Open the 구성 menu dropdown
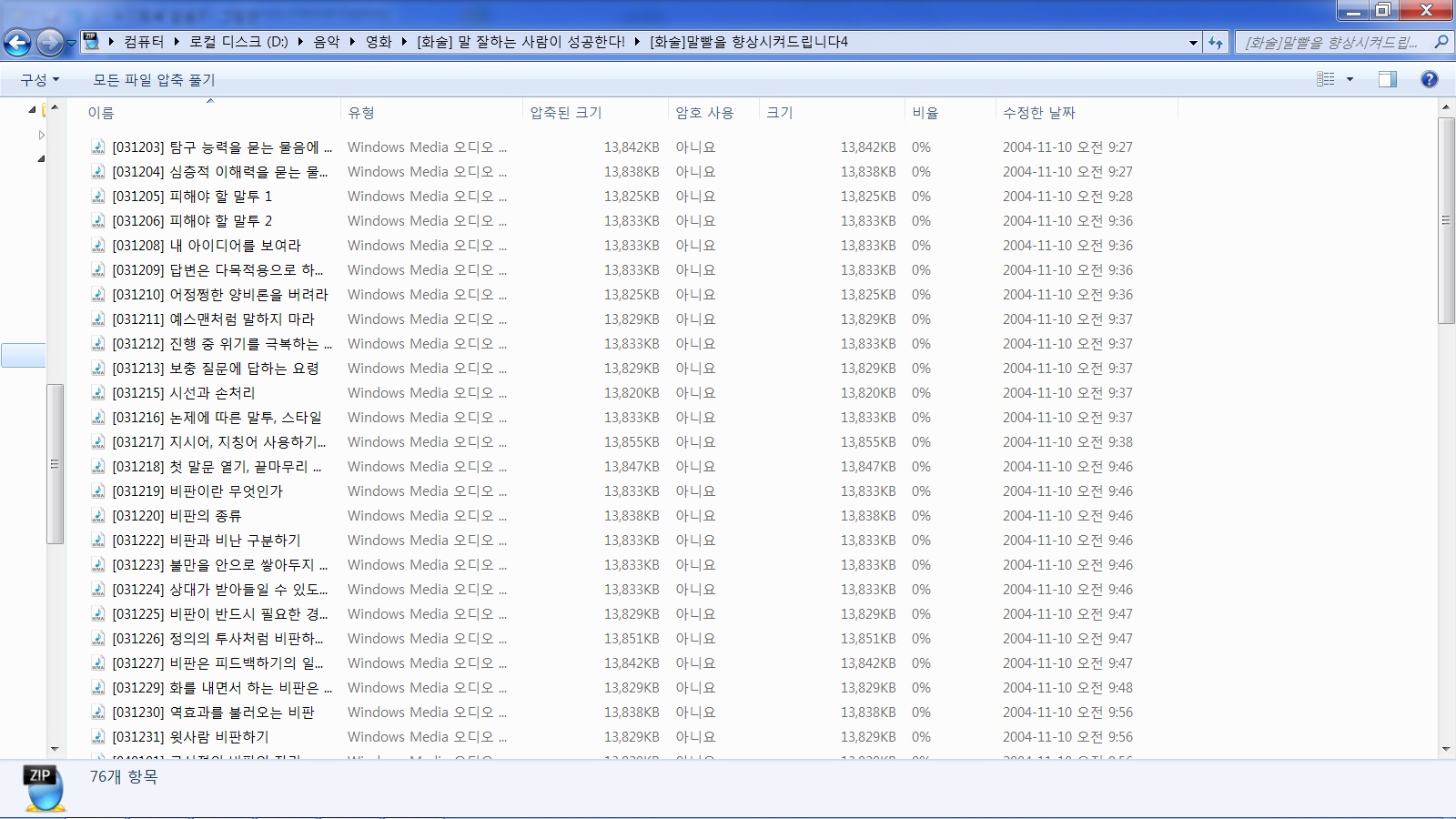 click(x=40, y=80)
